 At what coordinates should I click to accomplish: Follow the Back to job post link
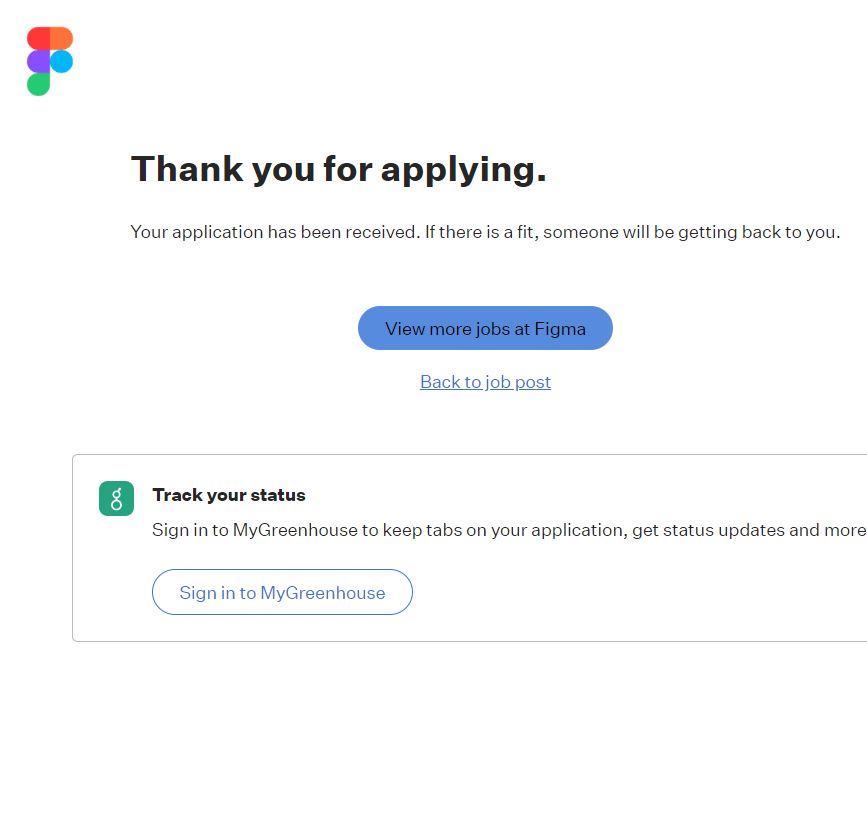coord(485,382)
